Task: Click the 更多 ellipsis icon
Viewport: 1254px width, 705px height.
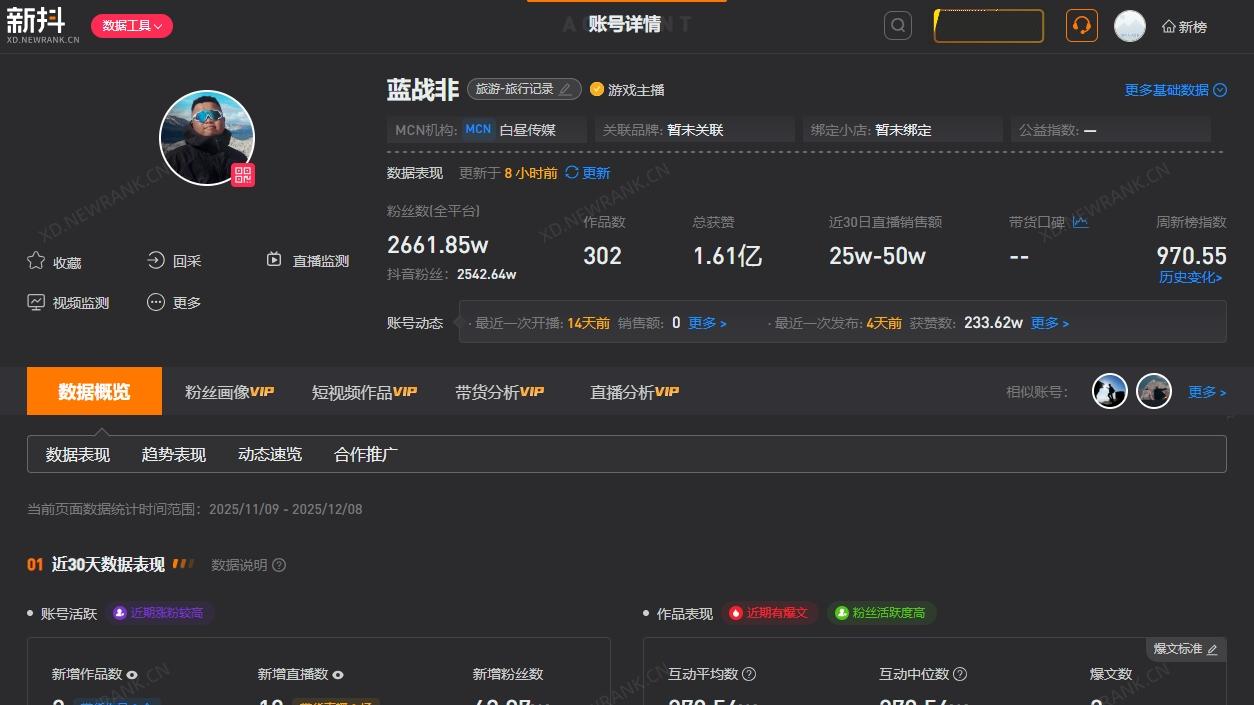Action: click(154, 302)
